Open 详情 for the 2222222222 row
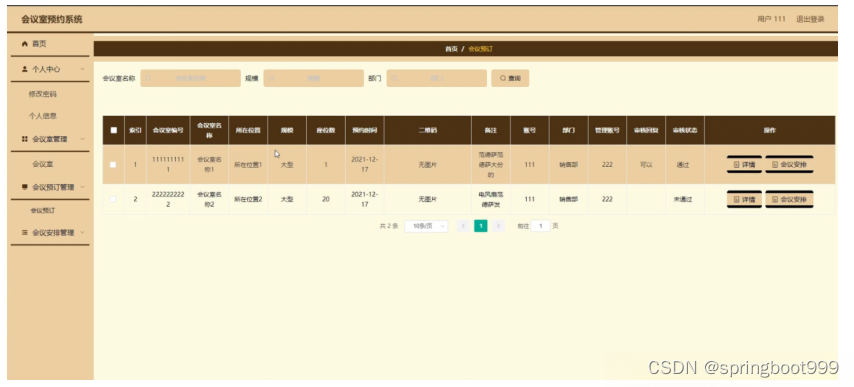This screenshot has width=854, height=387. tap(744, 199)
